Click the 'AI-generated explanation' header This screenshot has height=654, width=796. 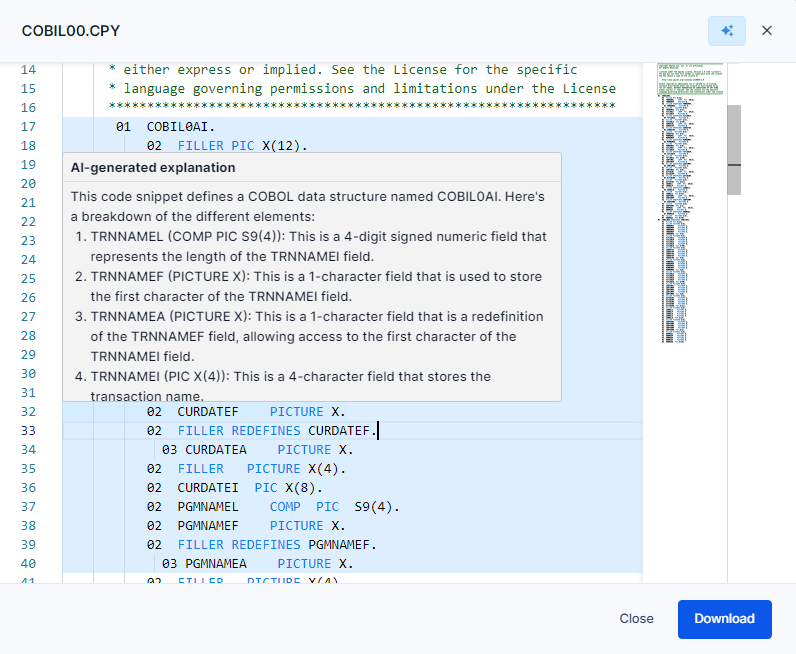(153, 168)
